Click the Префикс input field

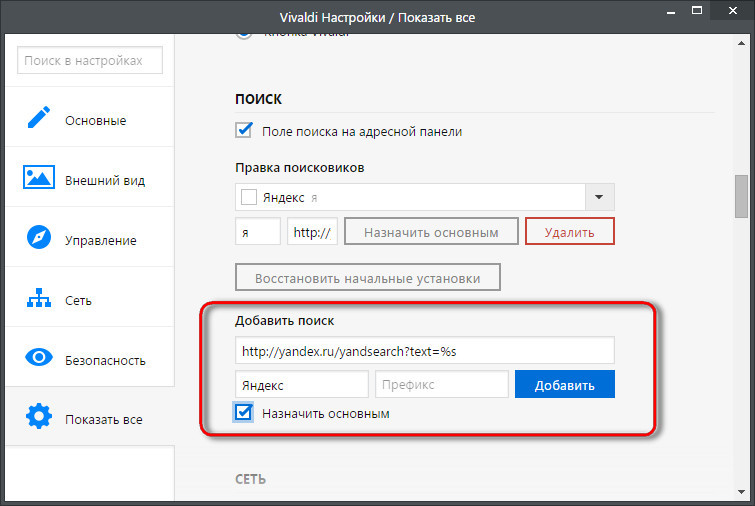(x=442, y=384)
